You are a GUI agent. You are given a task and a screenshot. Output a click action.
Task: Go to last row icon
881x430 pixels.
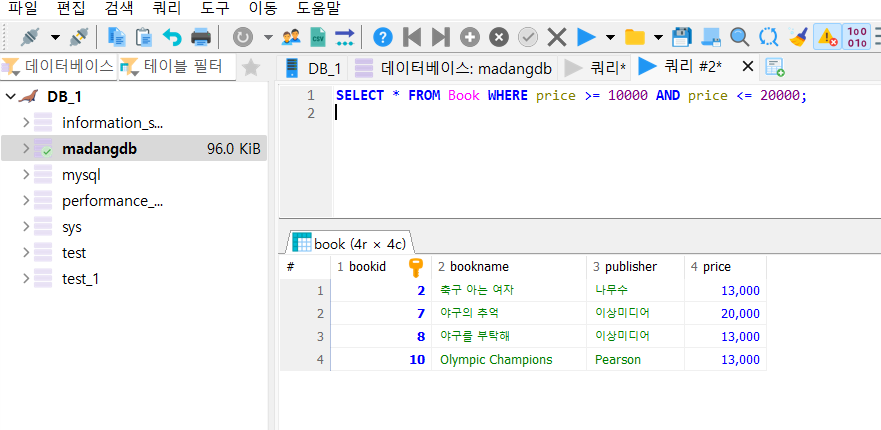pyautogui.click(x=440, y=38)
